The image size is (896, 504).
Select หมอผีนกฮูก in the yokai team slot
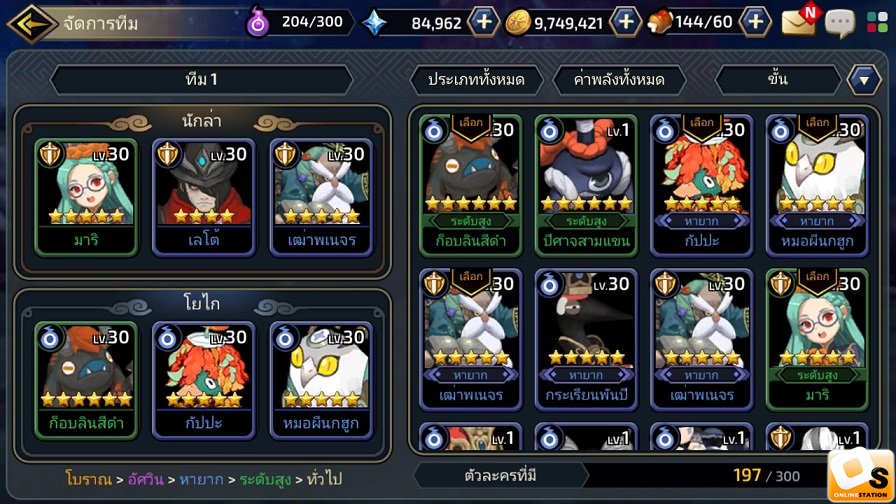pyautogui.click(x=321, y=380)
